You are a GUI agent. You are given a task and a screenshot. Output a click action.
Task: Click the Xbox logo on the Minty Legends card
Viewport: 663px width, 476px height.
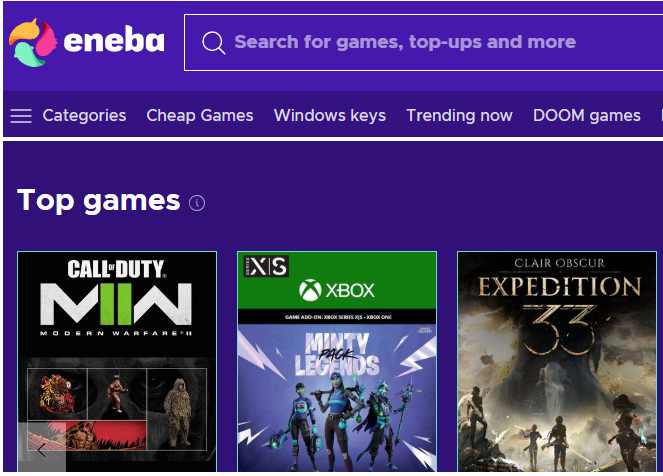[336, 290]
